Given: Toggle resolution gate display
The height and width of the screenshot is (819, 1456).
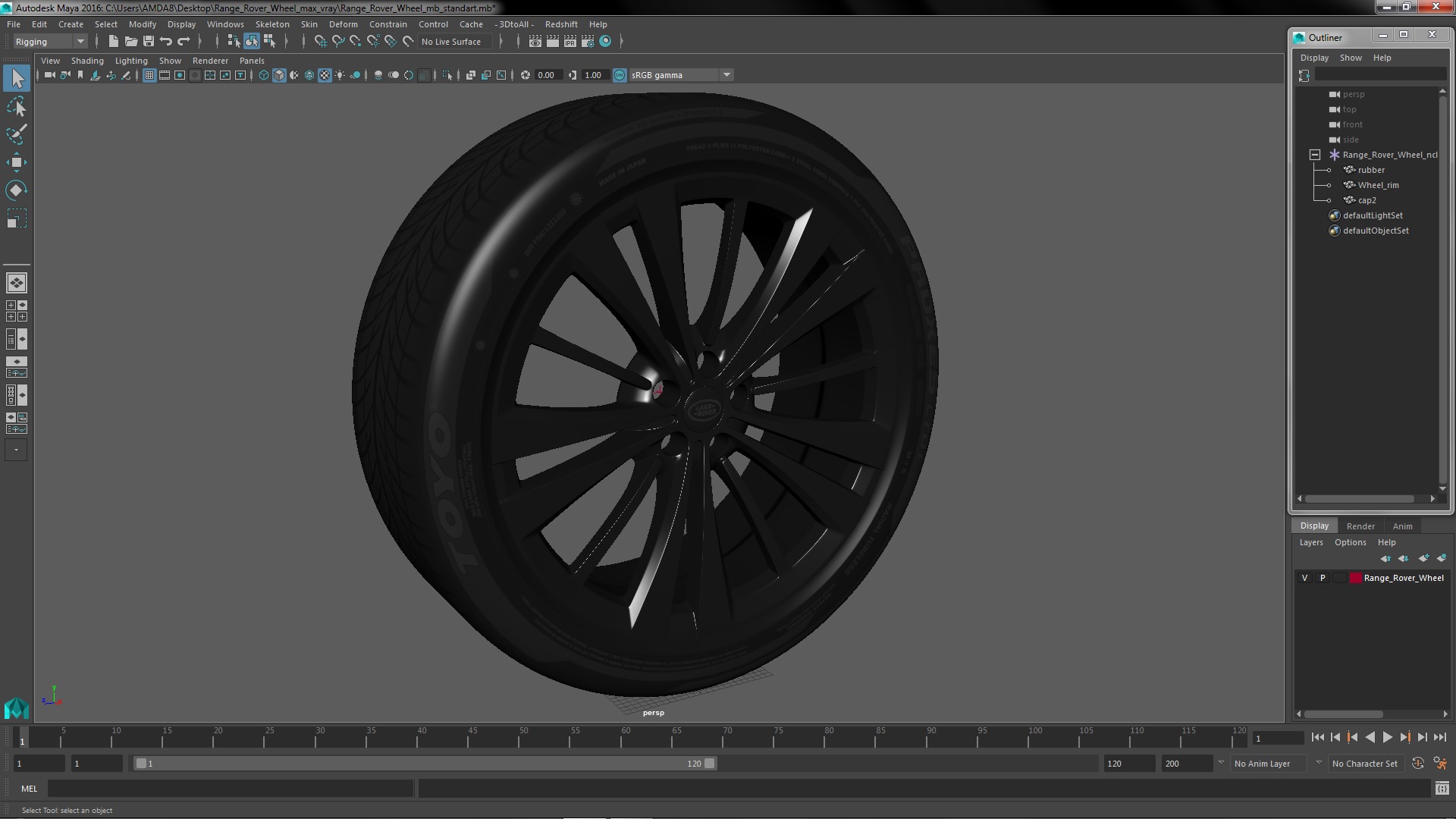Looking at the screenshot, I should (x=180, y=75).
